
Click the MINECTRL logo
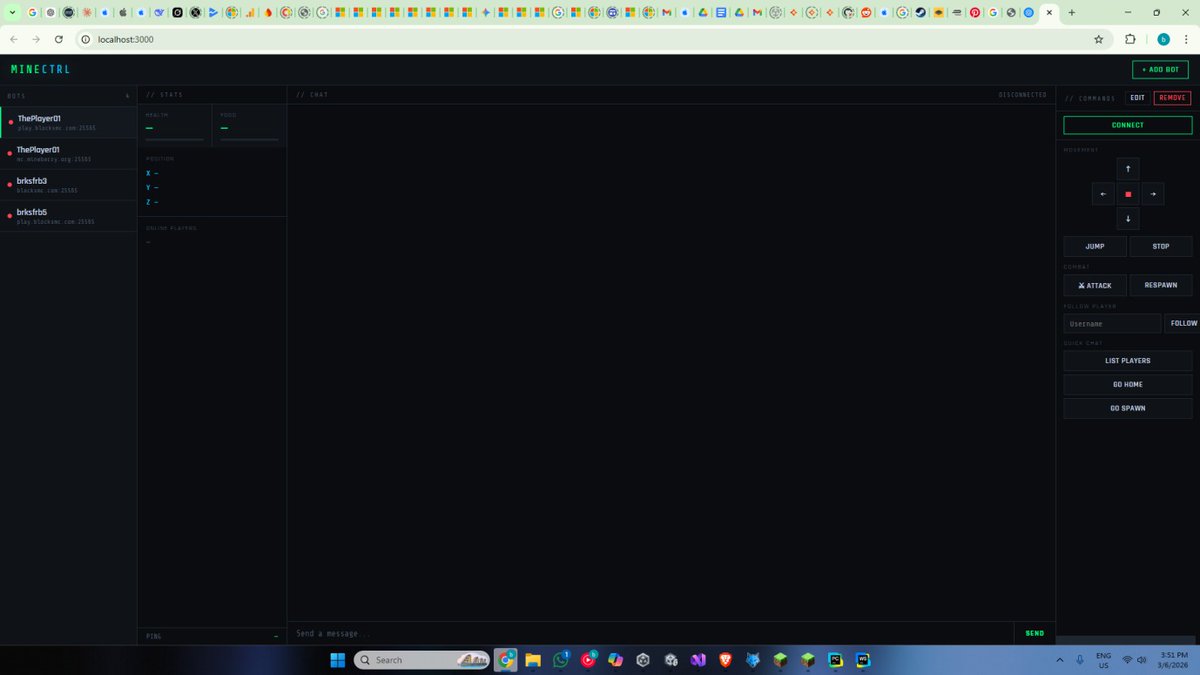(40, 70)
